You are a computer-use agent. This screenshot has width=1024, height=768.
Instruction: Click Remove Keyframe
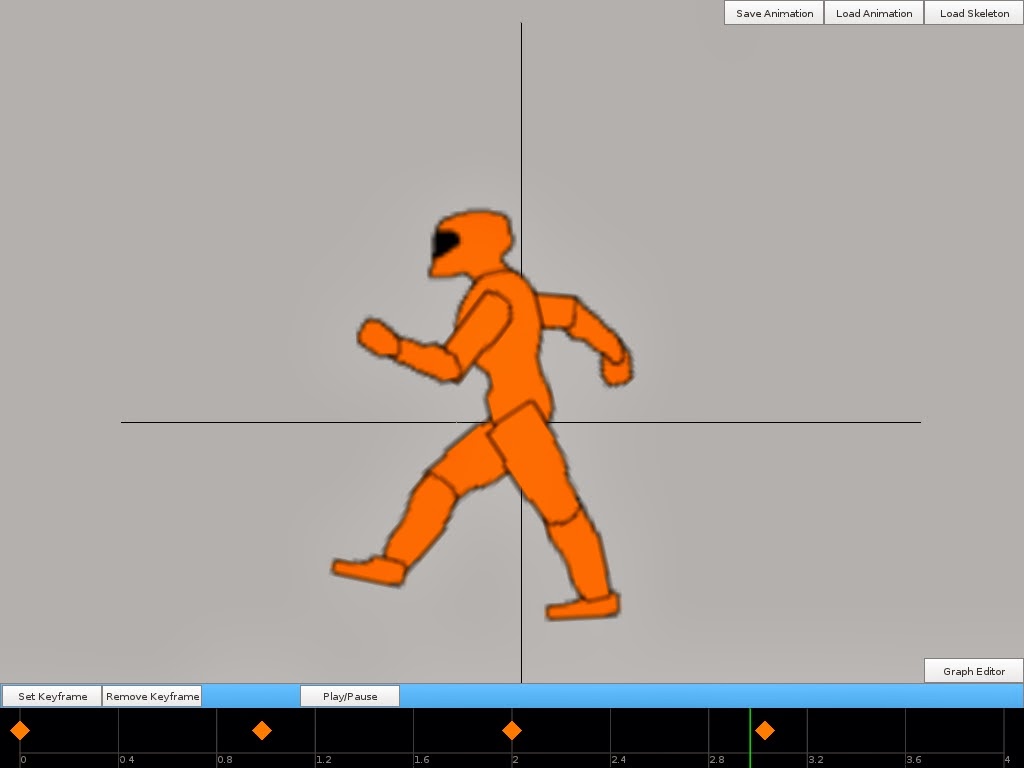(x=152, y=696)
